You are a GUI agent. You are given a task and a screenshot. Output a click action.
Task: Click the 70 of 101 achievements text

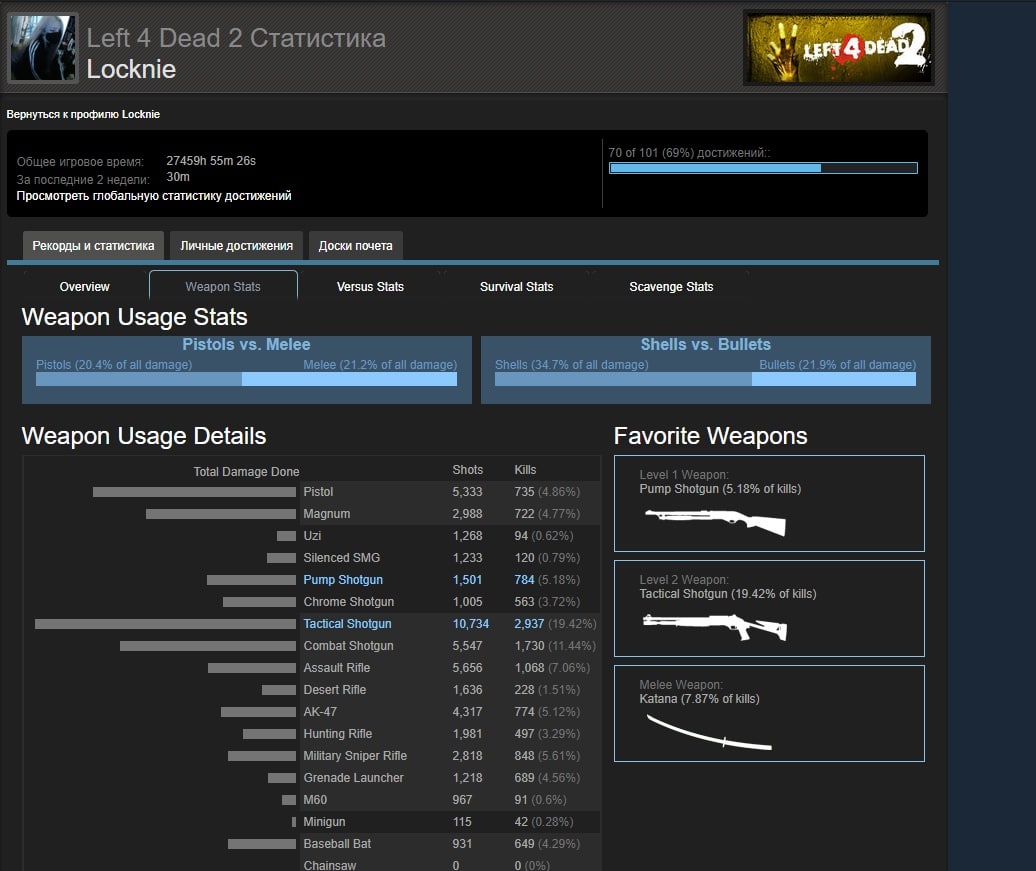(x=689, y=153)
